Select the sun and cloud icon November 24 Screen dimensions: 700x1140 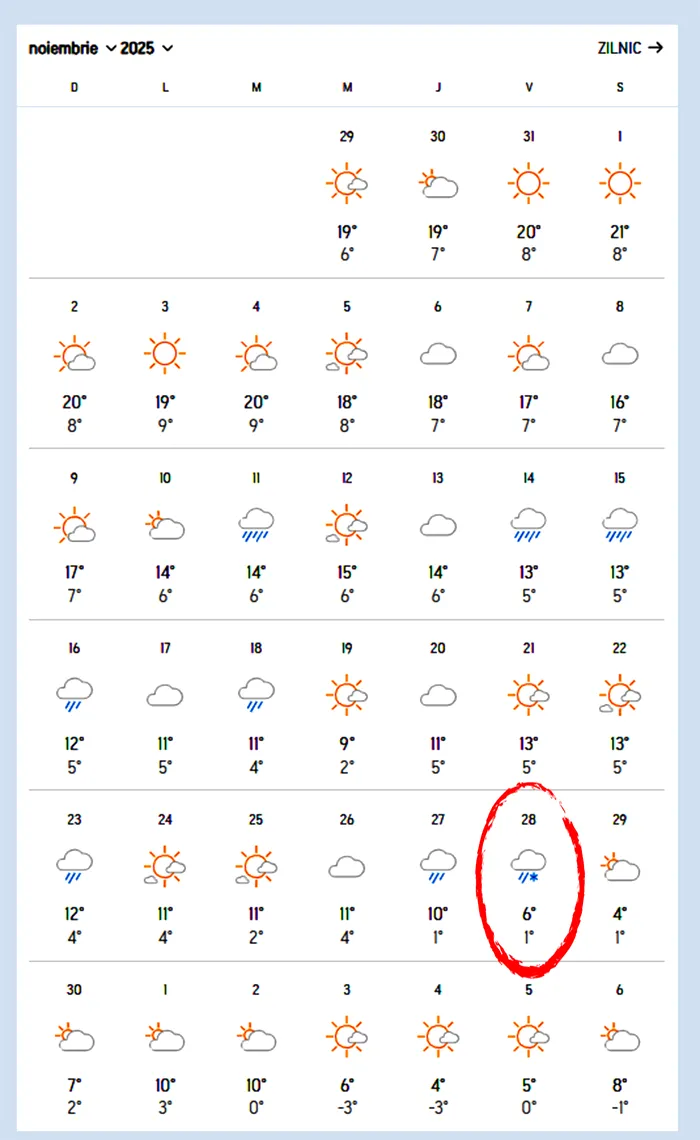coord(165,865)
